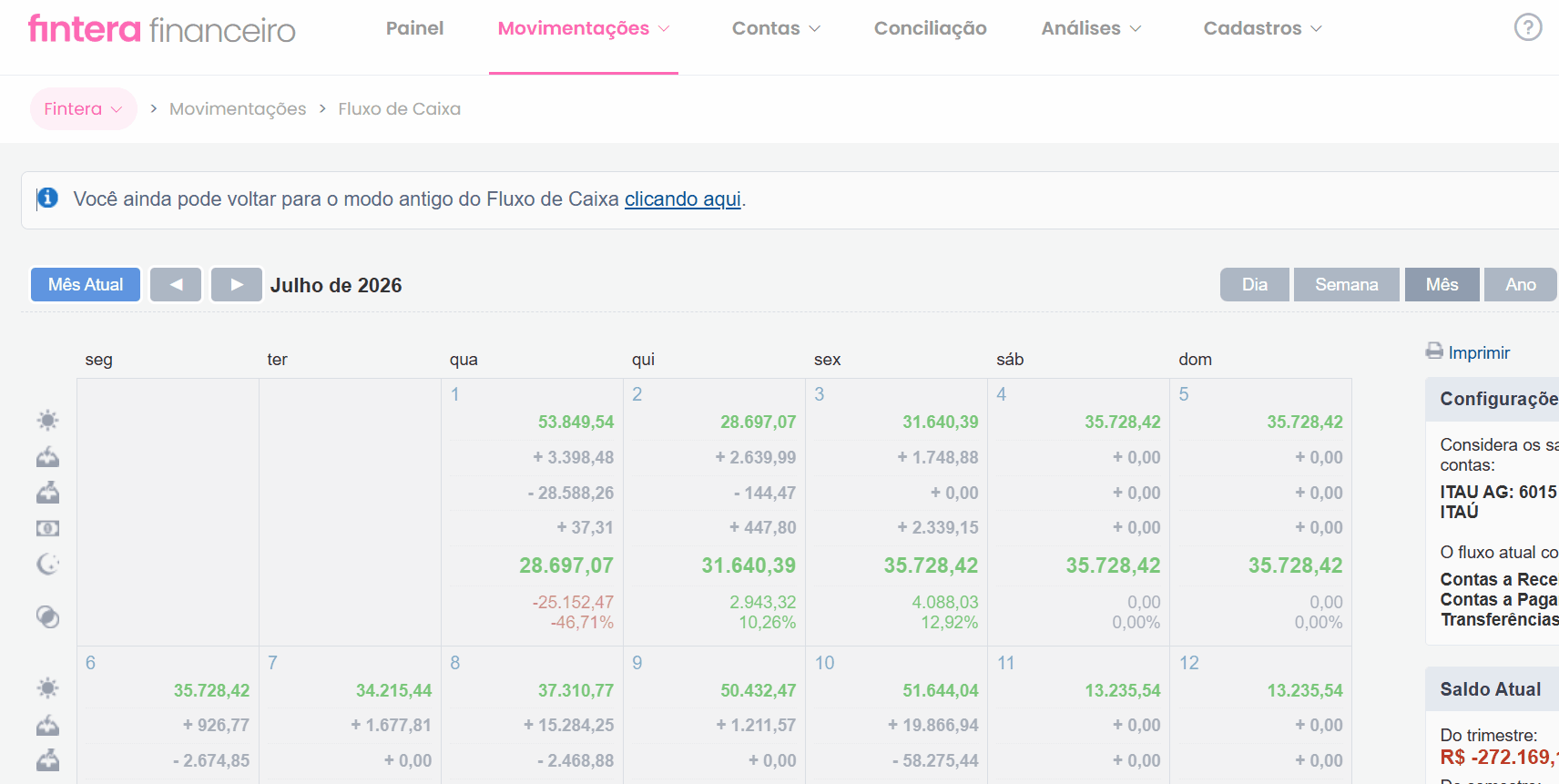Open the help question mark icon
This screenshot has height=784, width=1559.
(1527, 27)
